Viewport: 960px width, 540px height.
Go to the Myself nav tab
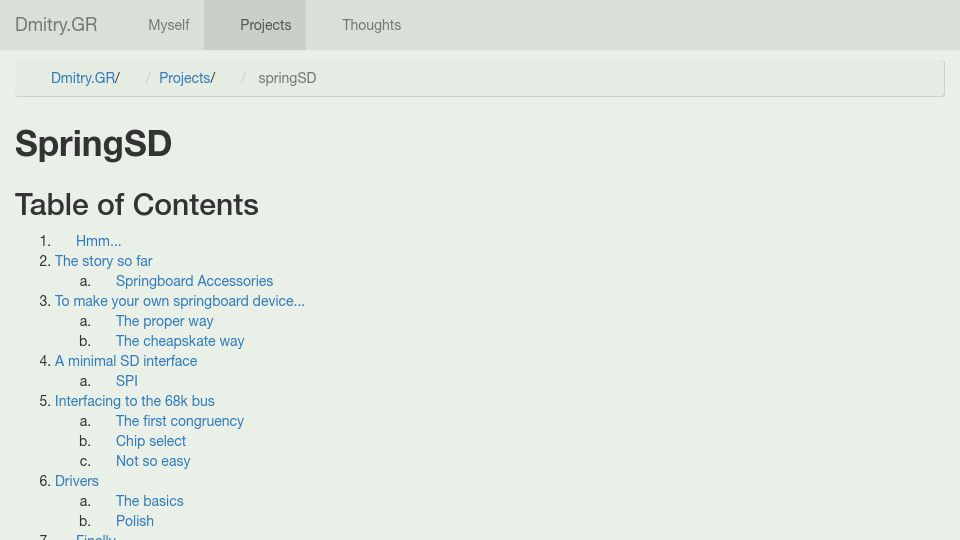click(x=168, y=25)
